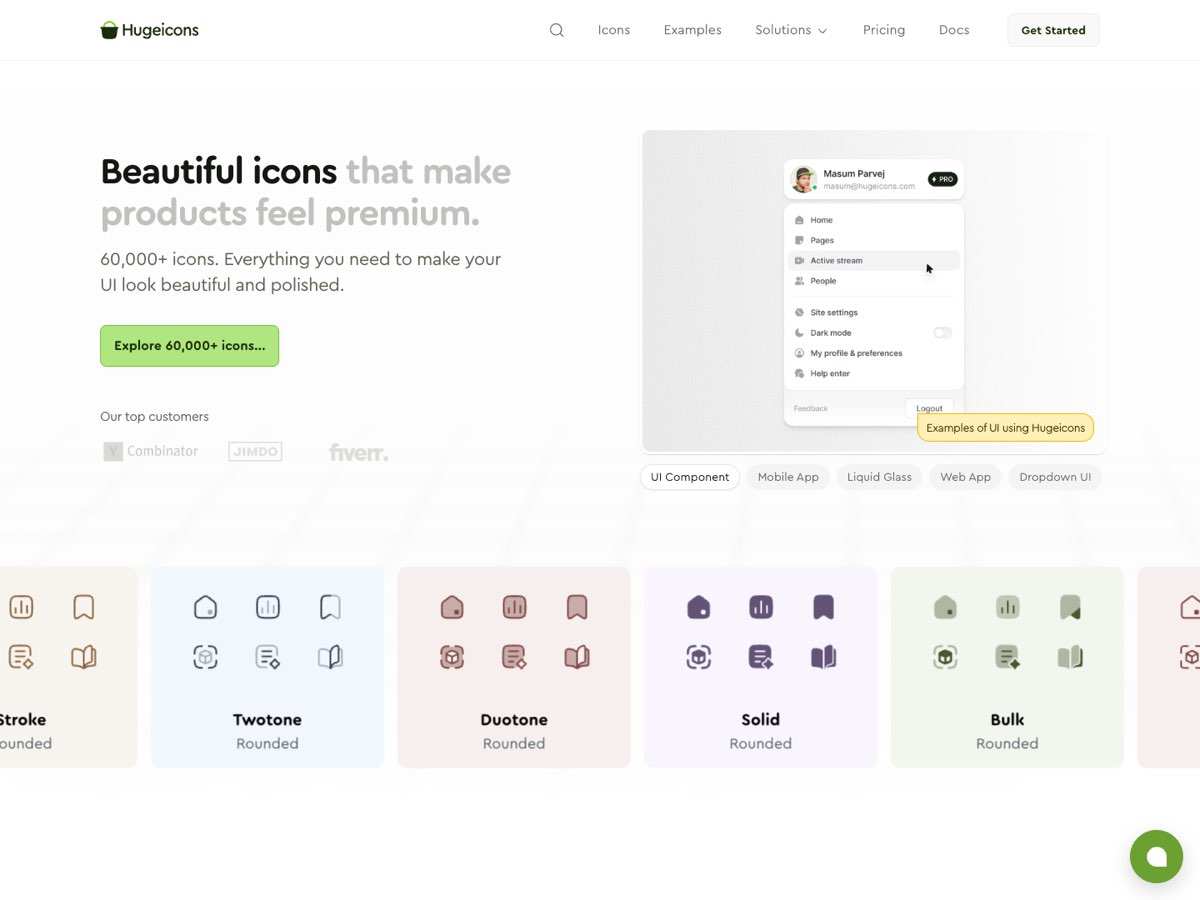Click the cube scan icon in the Duotone card

(x=452, y=657)
